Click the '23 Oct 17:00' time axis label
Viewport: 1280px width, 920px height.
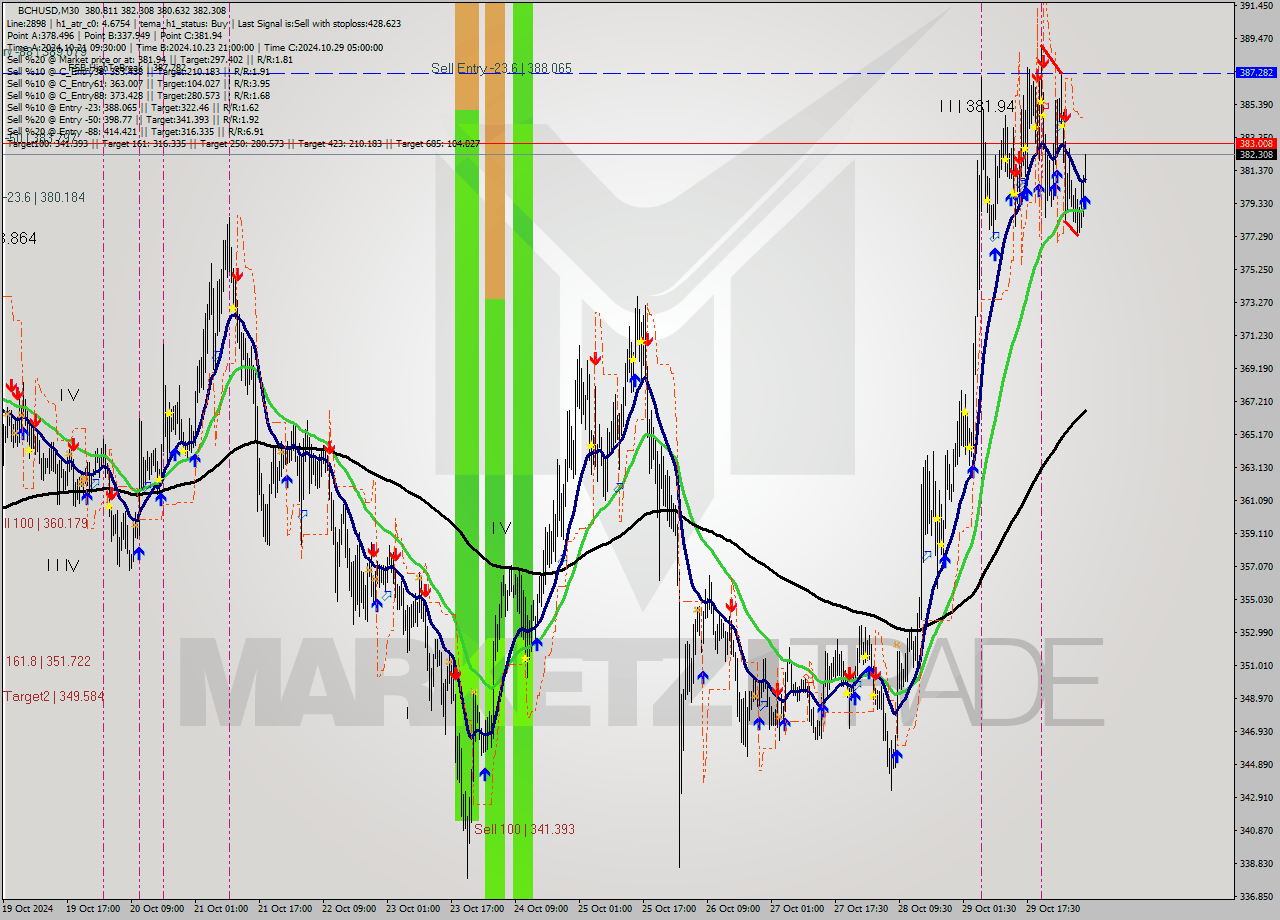click(x=478, y=909)
